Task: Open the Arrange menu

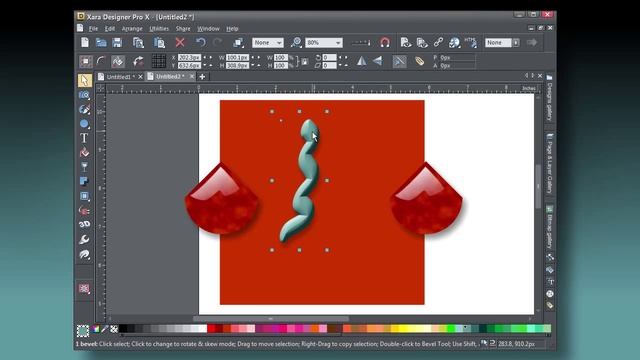Action: pyautogui.click(x=132, y=29)
